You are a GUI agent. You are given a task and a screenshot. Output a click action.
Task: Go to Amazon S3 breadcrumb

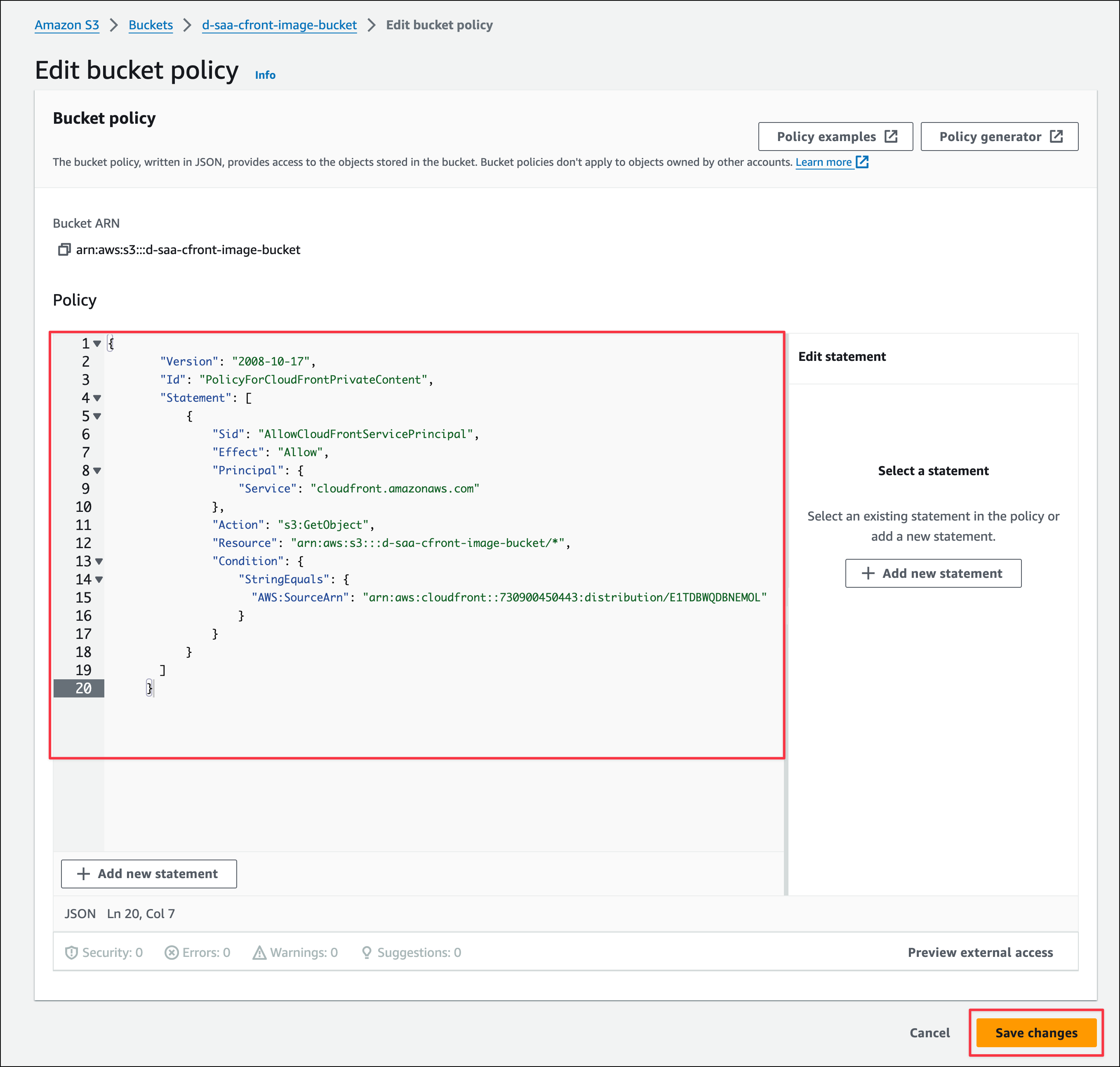tap(66, 25)
